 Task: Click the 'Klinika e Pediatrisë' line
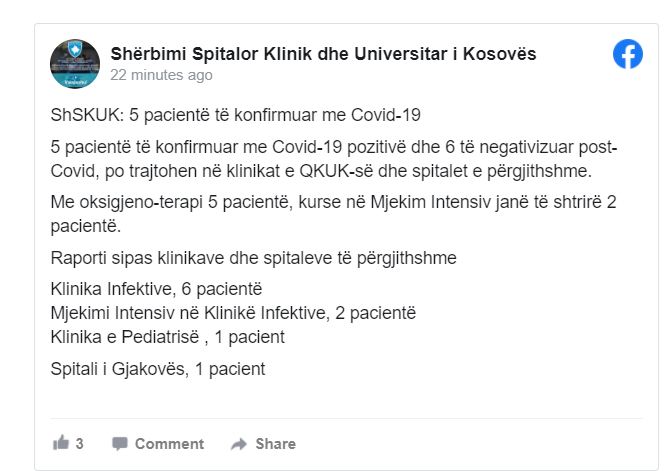point(167,337)
